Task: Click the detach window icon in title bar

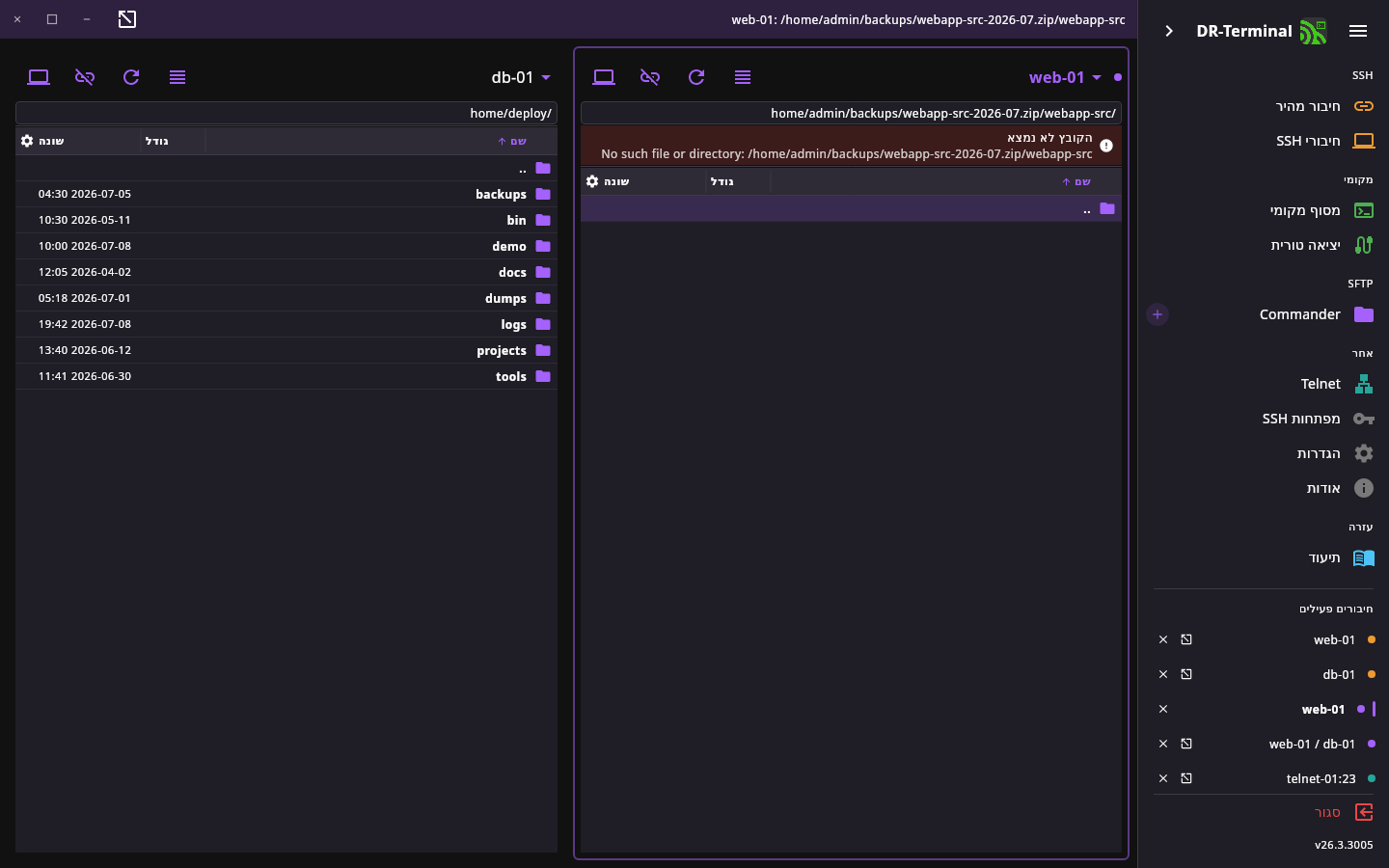Action: tap(127, 19)
